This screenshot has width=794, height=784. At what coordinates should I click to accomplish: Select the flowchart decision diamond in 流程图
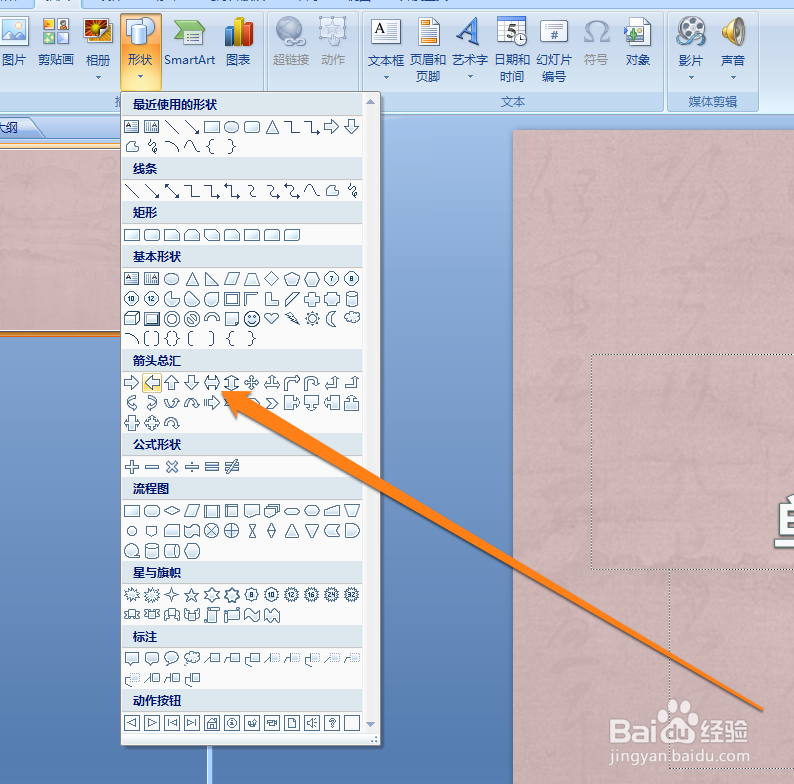point(172,511)
